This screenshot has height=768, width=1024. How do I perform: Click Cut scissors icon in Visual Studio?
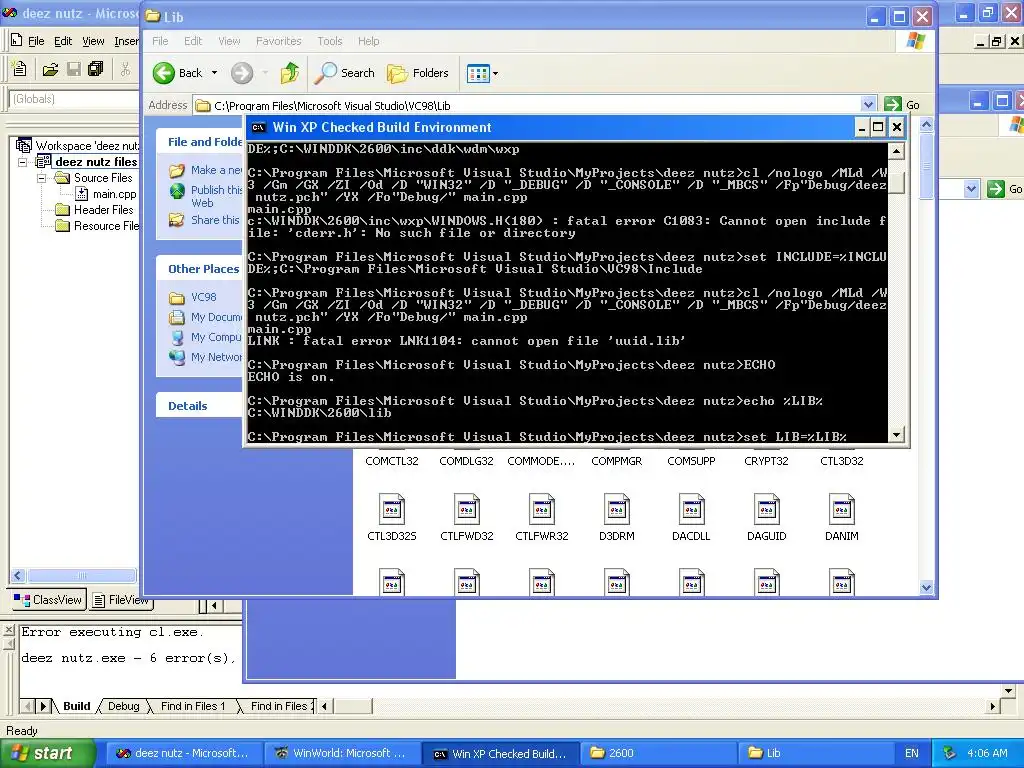(x=125, y=69)
